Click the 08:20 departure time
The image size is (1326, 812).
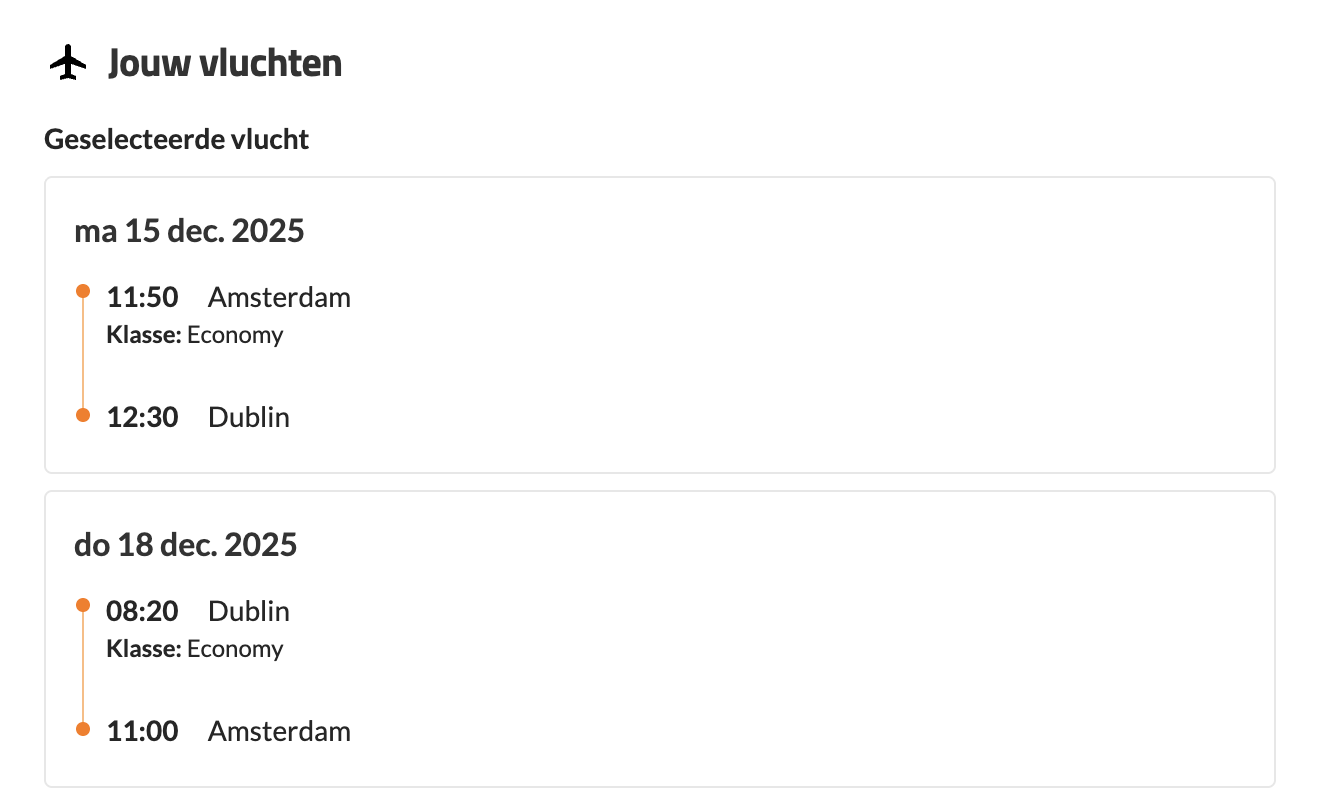142,611
